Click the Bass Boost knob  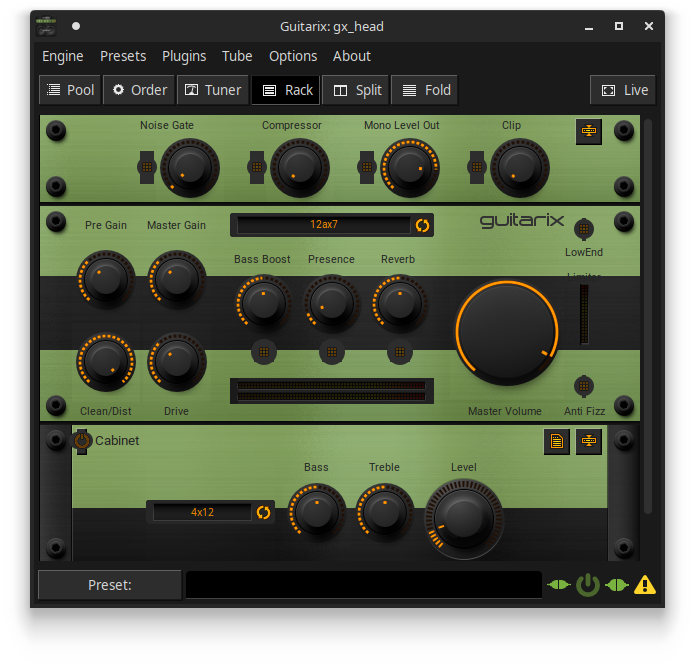tap(264, 303)
